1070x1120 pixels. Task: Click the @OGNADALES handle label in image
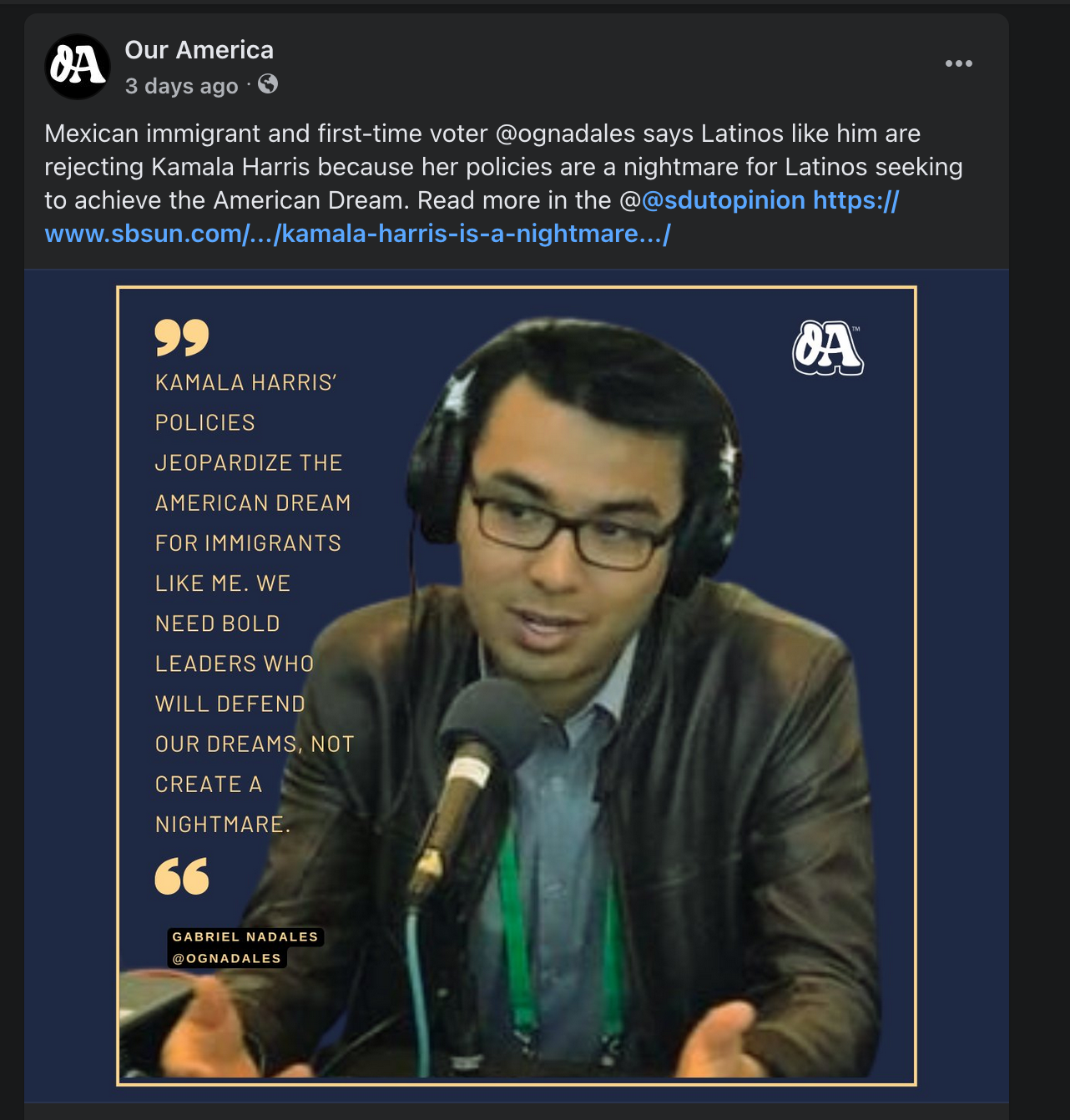[x=227, y=958]
